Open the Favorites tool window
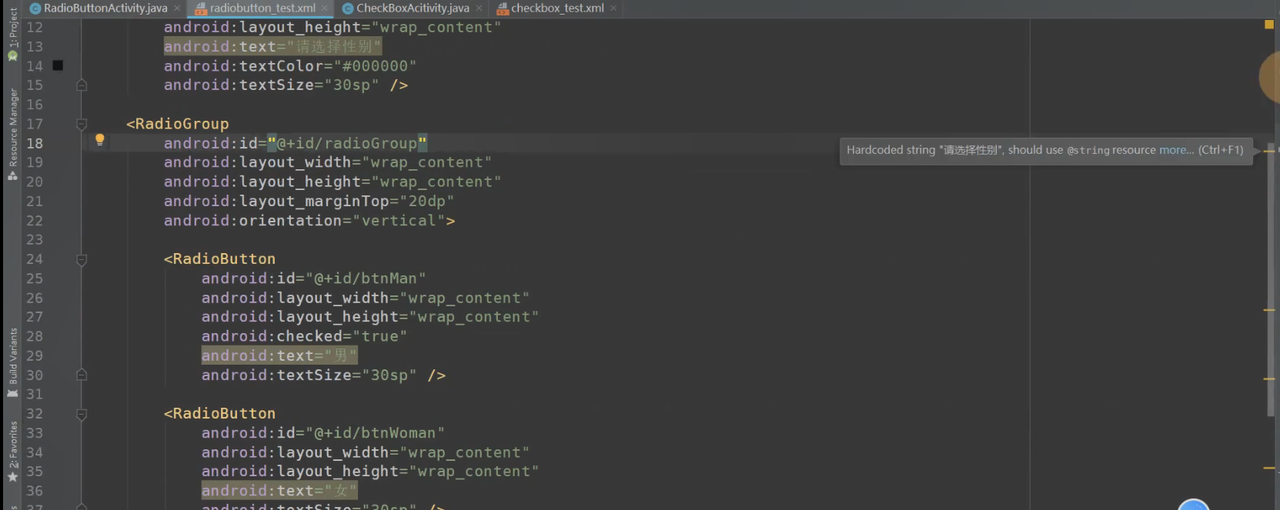The image size is (1280, 510). [13, 452]
